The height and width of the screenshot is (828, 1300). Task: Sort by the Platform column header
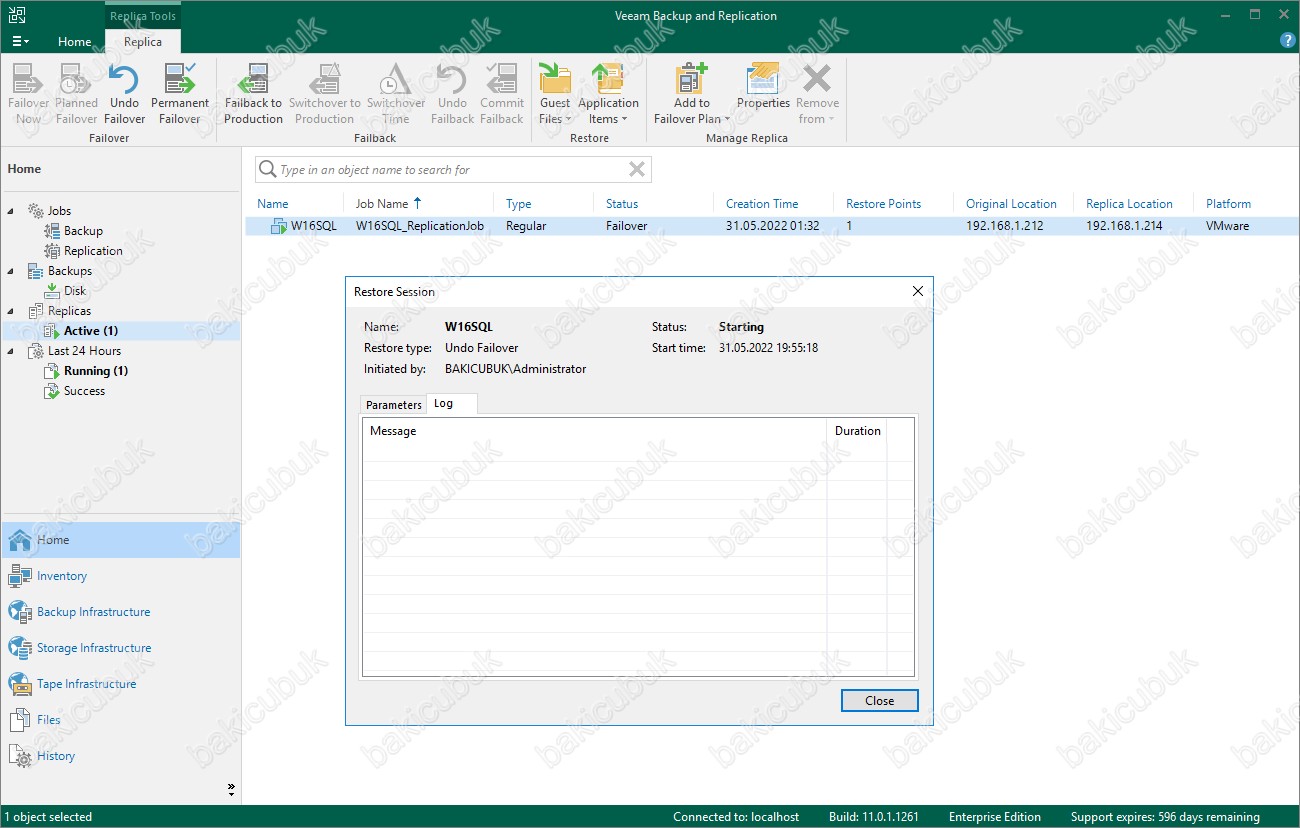coord(1228,204)
